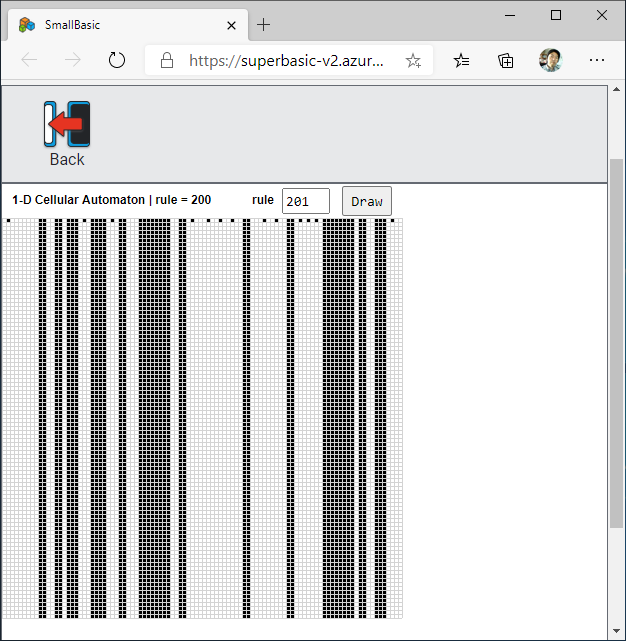Click the 'rule' label next to the input

pos(263,200)
